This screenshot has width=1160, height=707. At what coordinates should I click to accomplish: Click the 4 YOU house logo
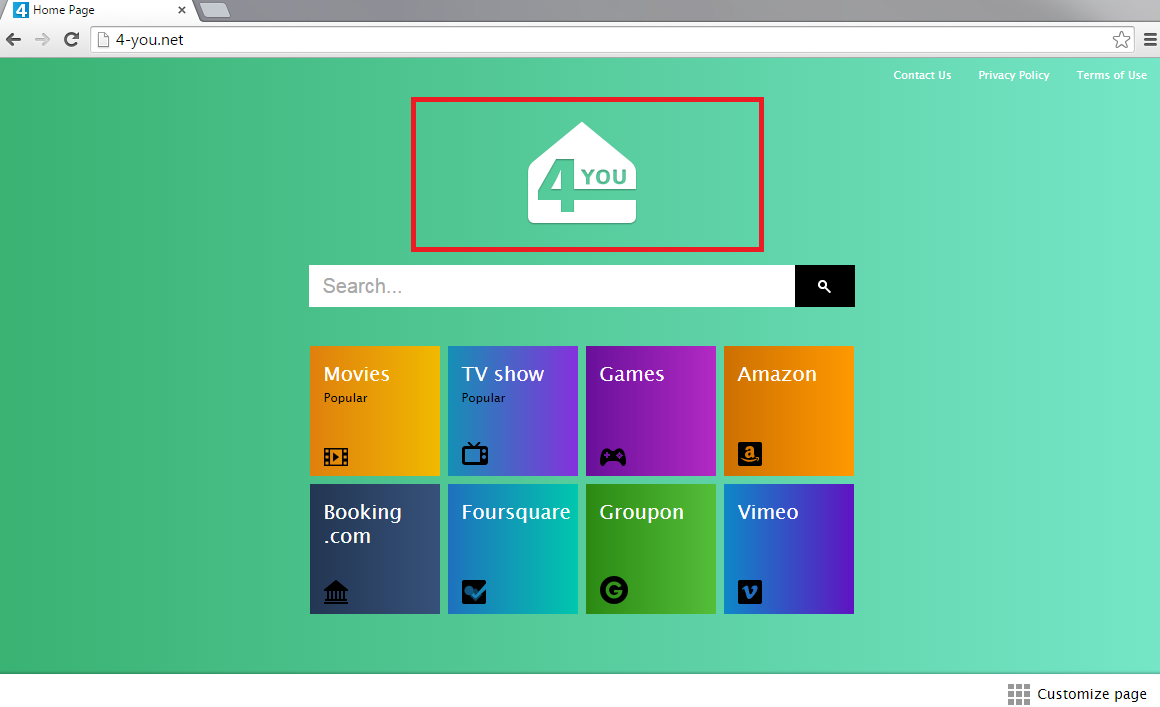point(581,172)
